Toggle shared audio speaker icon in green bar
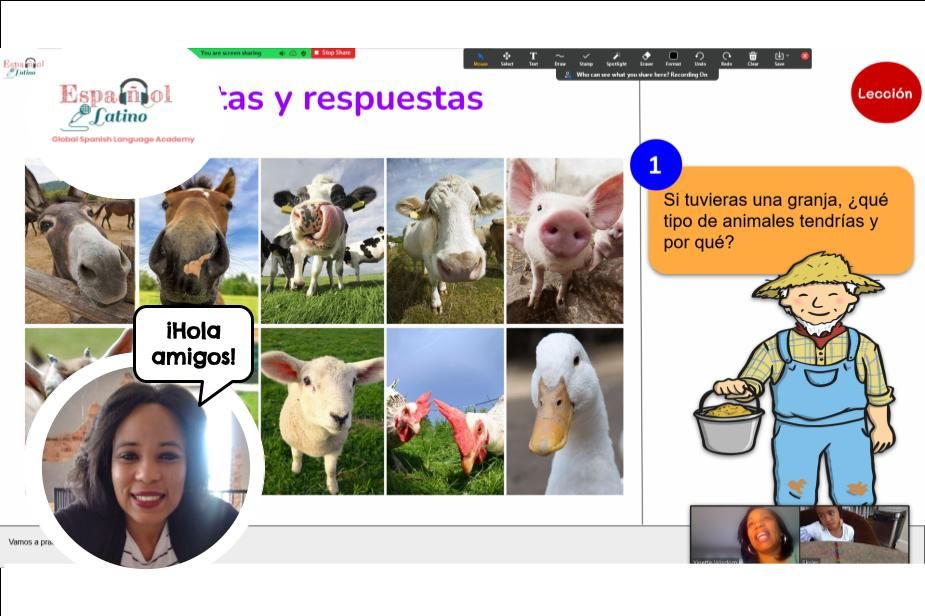 click(281, 53)
